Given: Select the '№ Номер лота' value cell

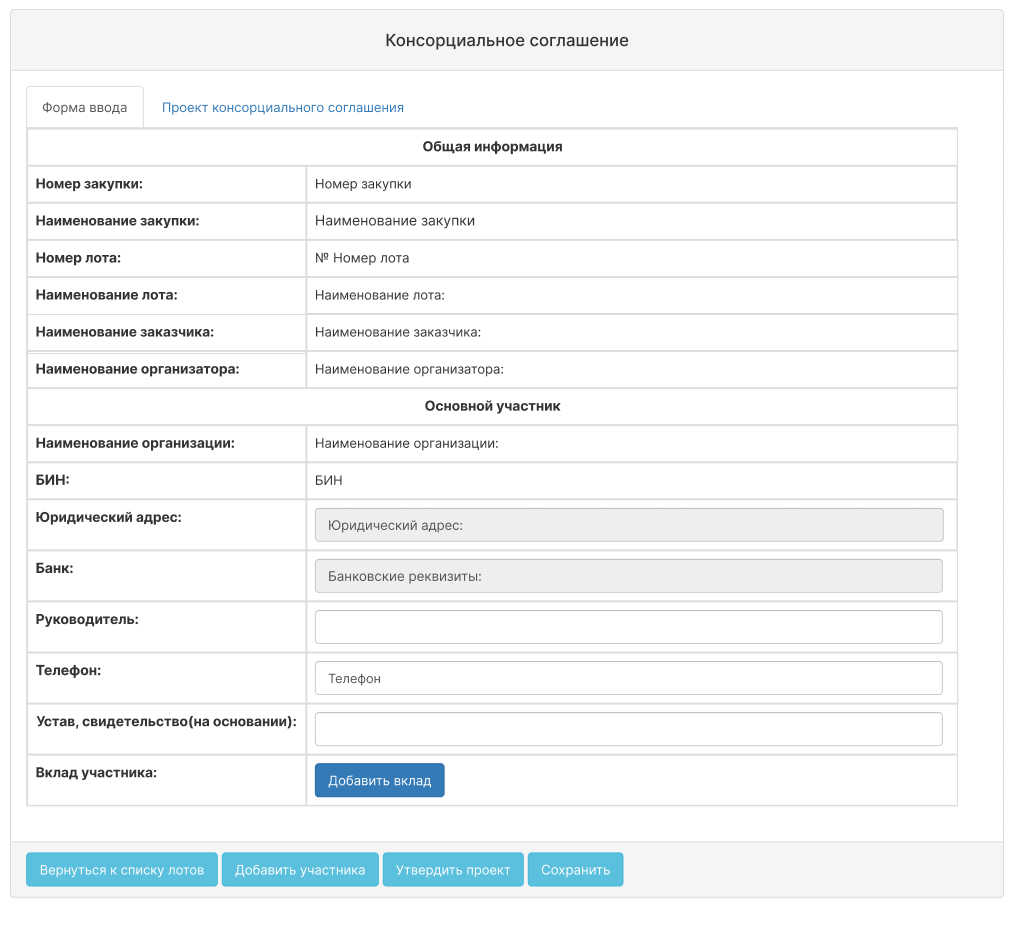Looking at the screenshot, I should (362, 258).
